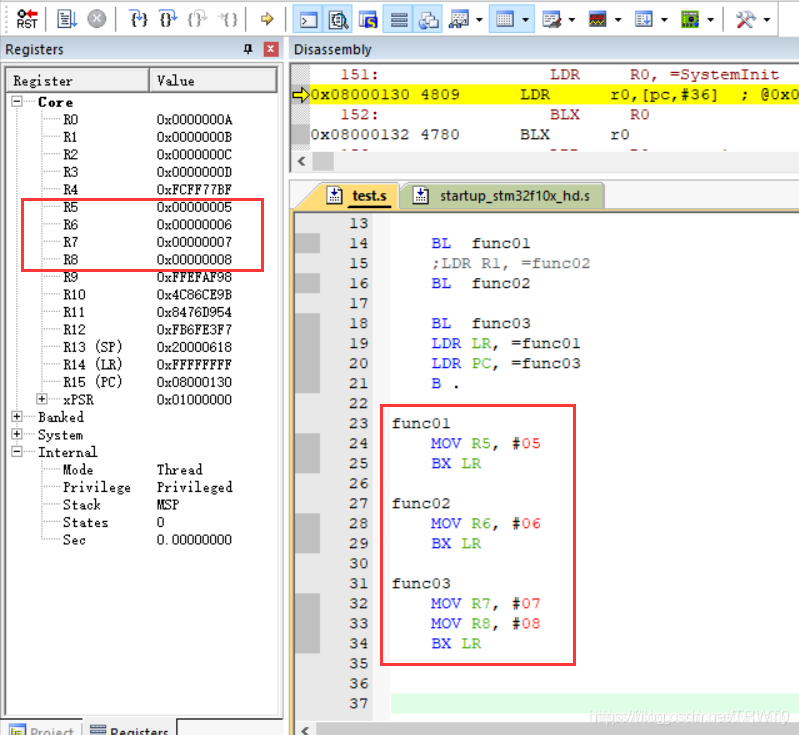Expand the System register group
The image size is (799, 735).
(x=17, y=434)
